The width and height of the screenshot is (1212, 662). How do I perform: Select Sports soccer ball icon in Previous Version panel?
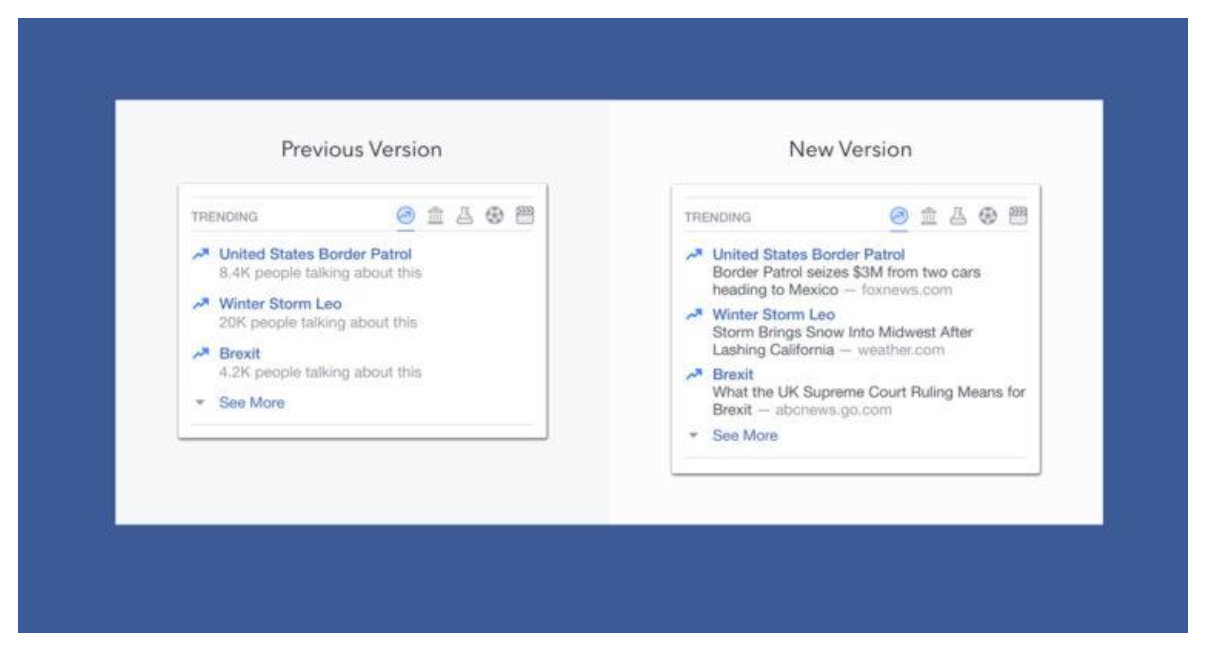495,215
